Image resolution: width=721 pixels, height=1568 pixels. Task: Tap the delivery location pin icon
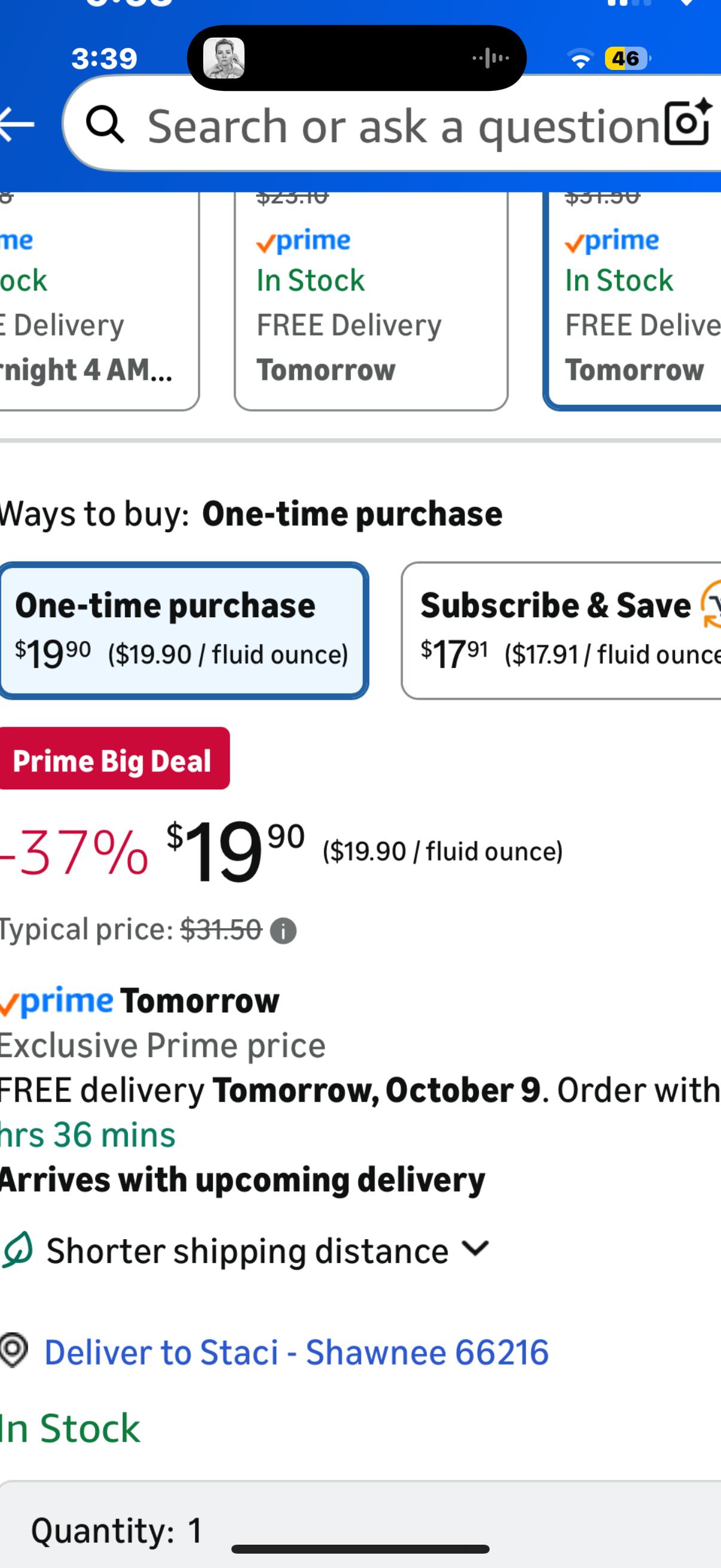point(14,1351)
